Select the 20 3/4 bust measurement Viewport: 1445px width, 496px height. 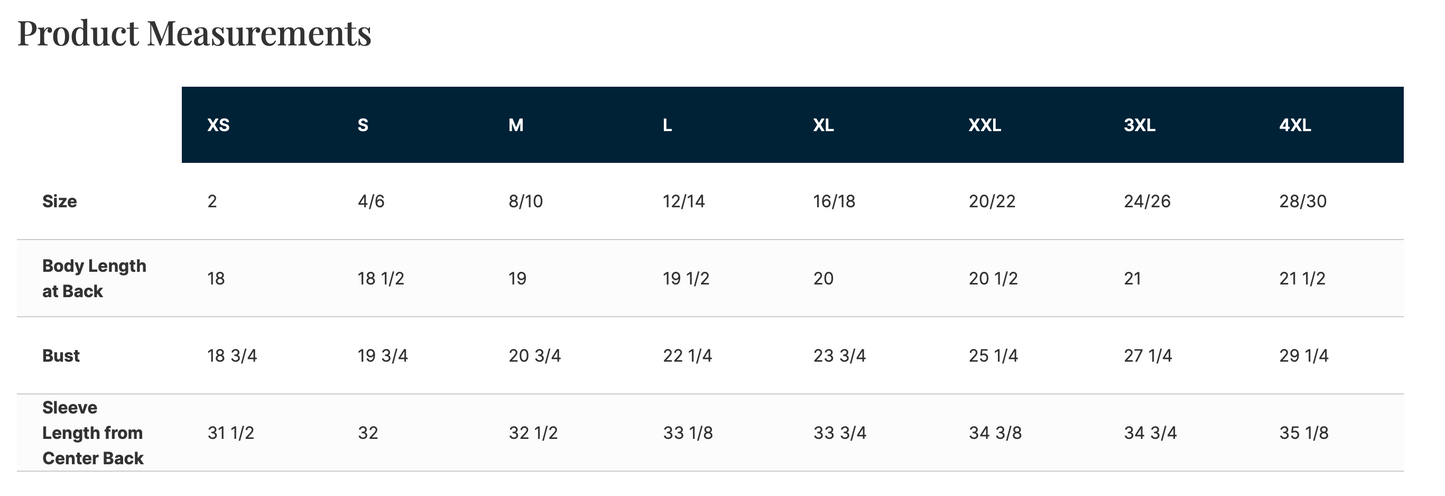click(x=535, y=356)
